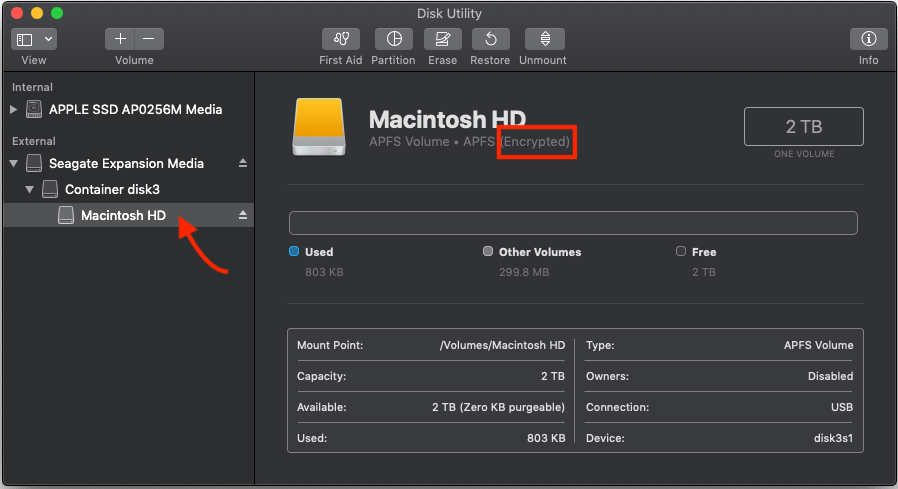Collapse Container disk3 tree row
The image size is (898, 489).
click(x=29, y=190)
